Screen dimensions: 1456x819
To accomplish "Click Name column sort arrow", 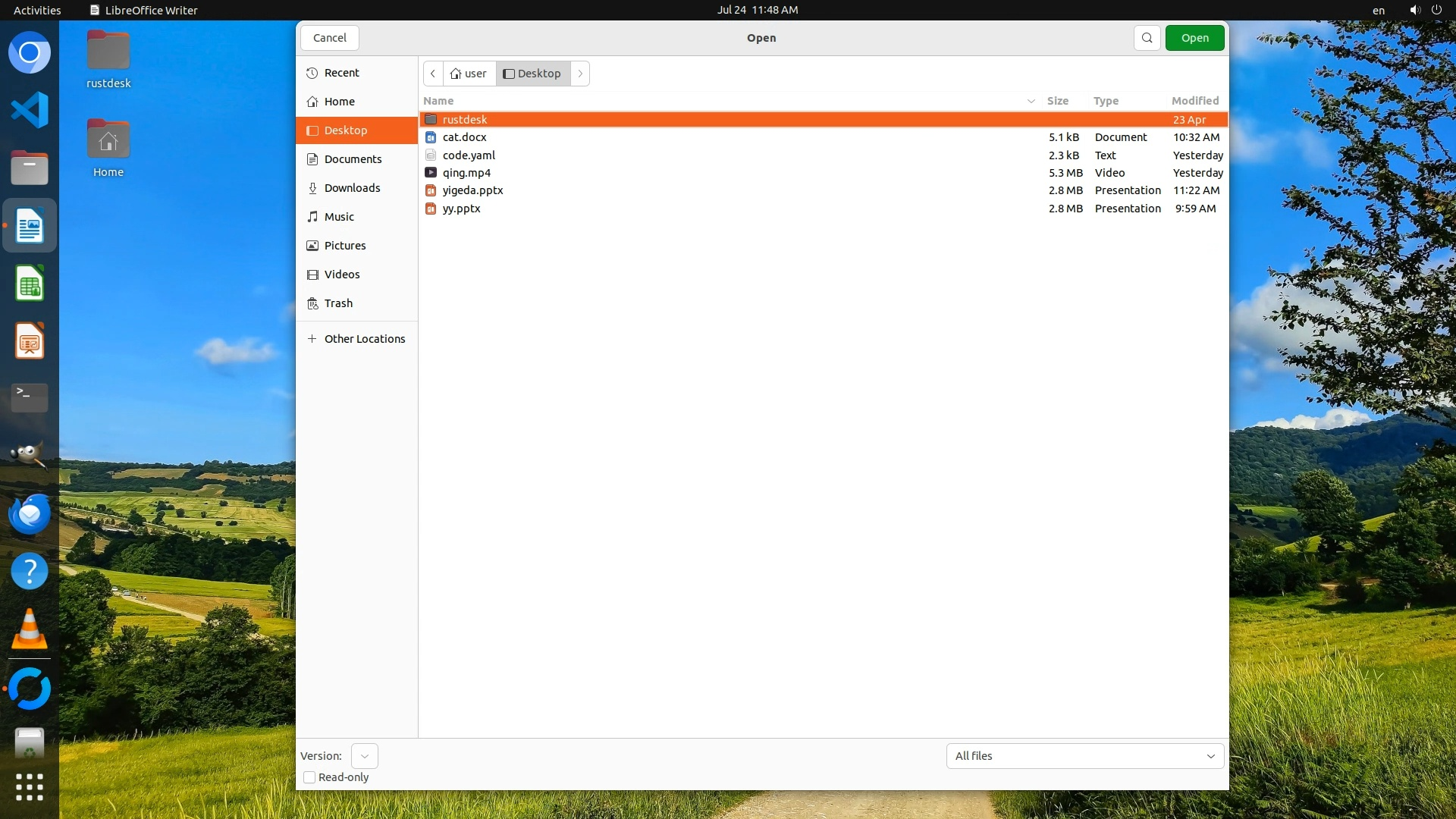I will point(1031,101).
